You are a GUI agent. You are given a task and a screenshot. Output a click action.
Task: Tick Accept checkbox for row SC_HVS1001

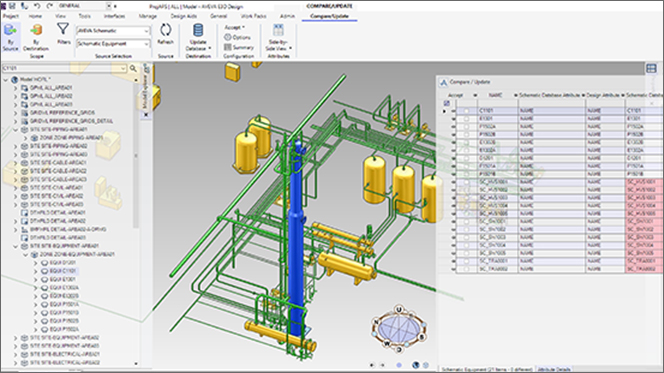[x=466, y=182]
